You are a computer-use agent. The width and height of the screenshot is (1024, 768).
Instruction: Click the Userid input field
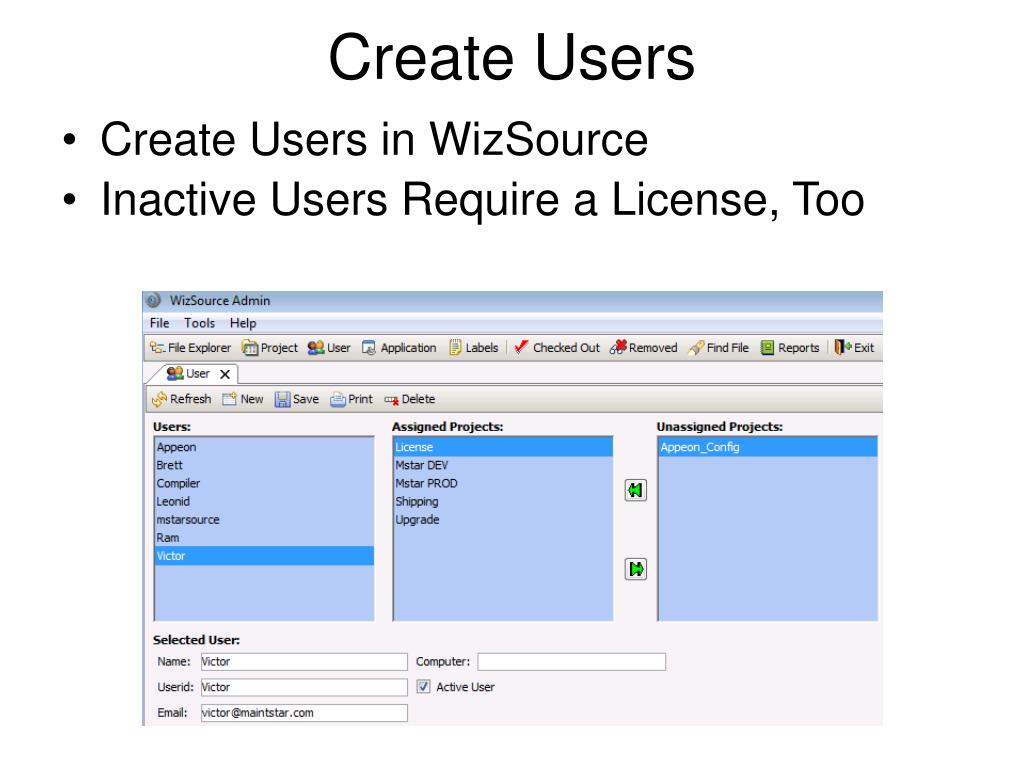tap(304, 687)
